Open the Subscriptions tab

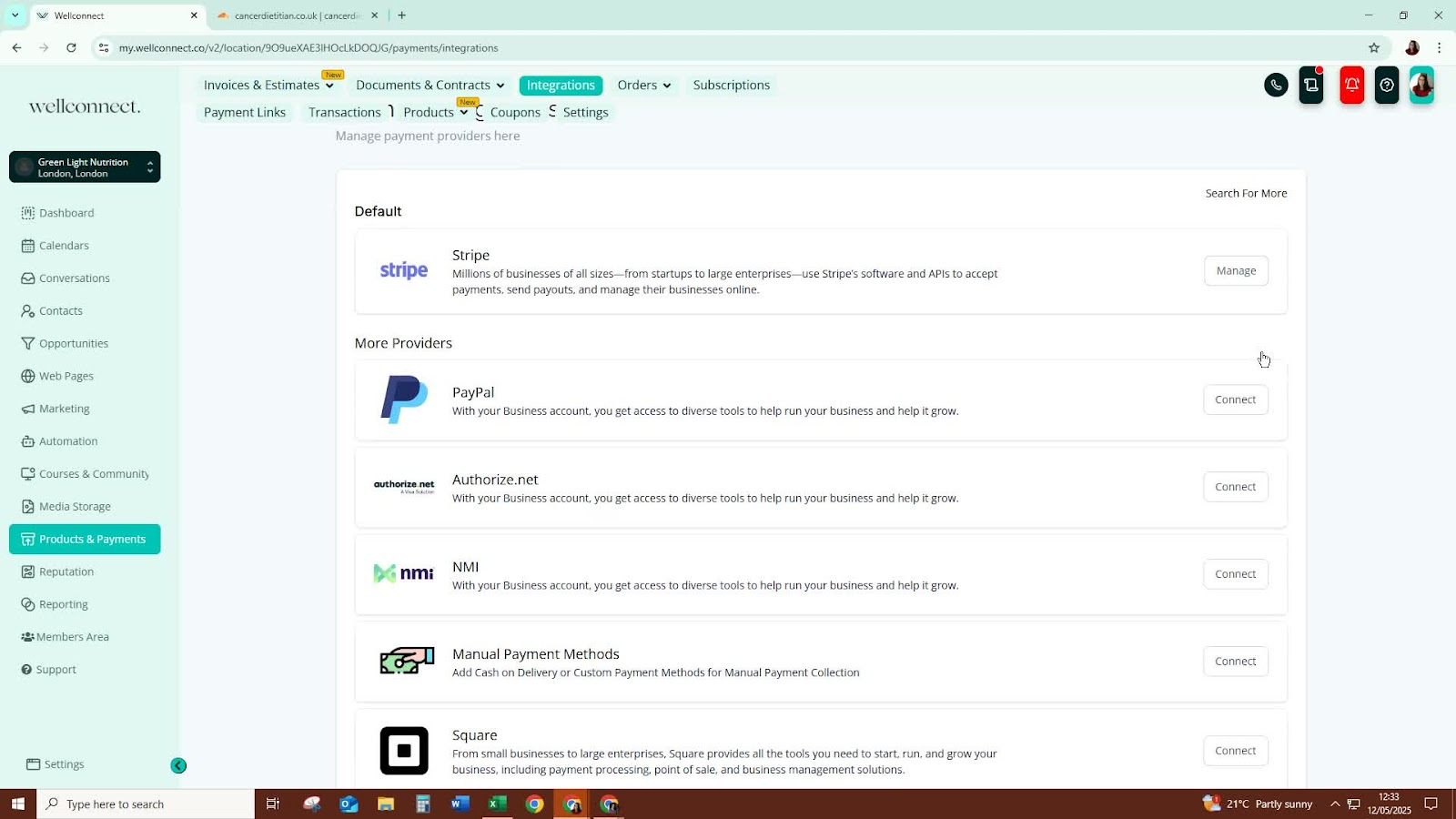pos(732,85)
